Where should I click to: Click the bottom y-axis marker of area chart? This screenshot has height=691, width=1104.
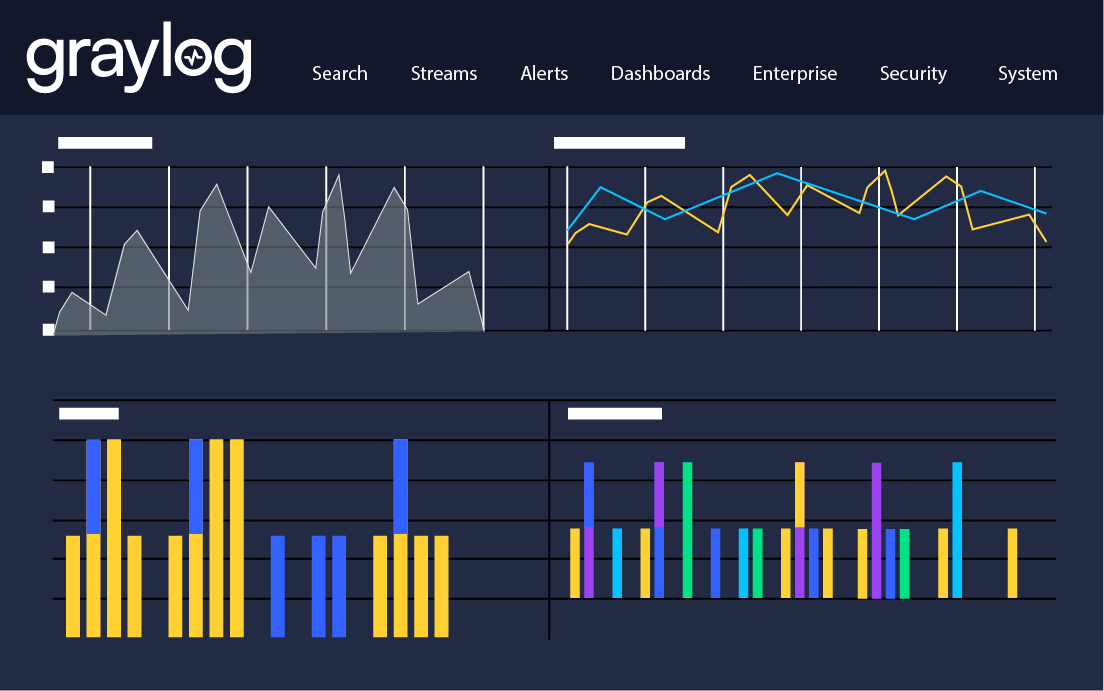click(48, 330)
